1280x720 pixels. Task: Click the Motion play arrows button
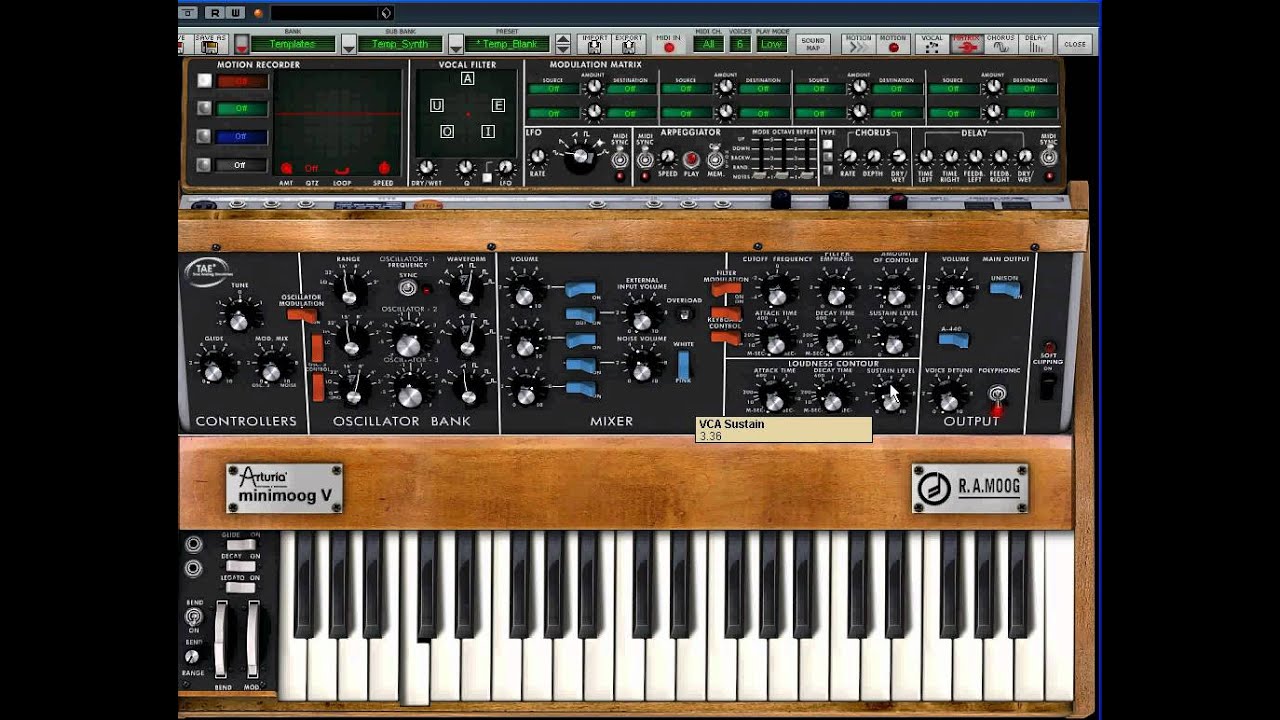point(858,44)
